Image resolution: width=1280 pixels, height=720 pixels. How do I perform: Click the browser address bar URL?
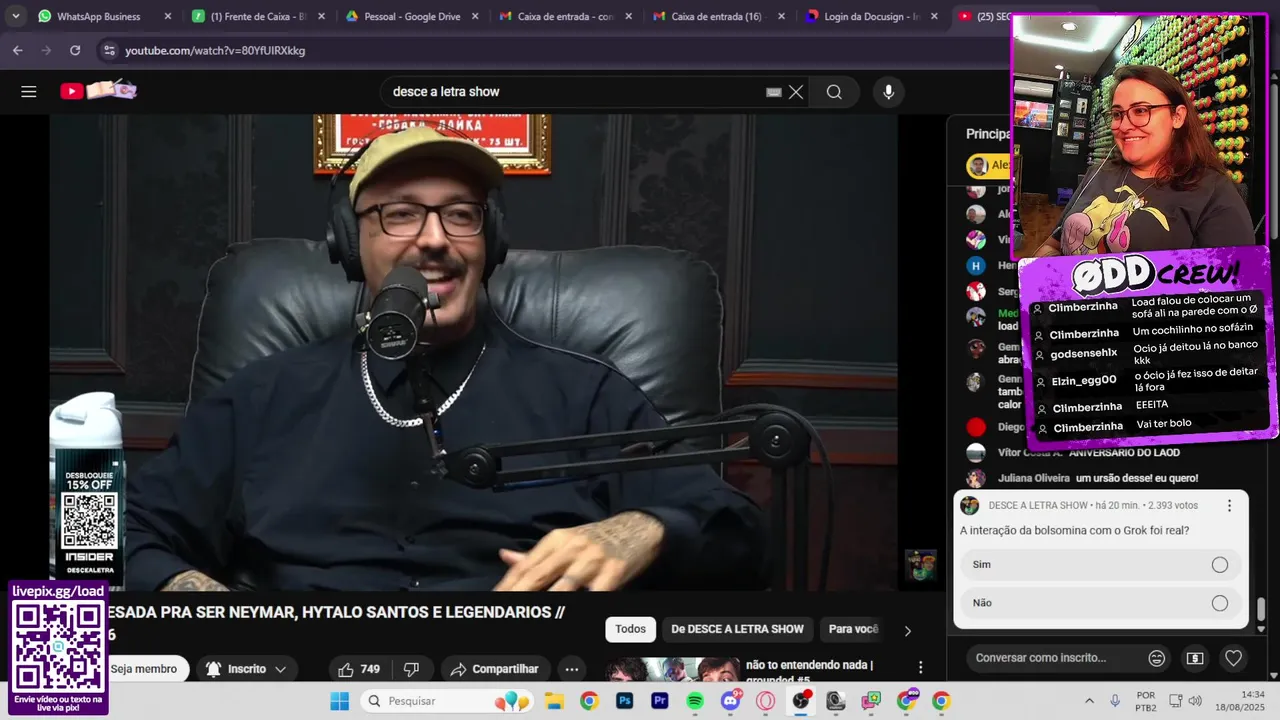click(x=215, y=50)
